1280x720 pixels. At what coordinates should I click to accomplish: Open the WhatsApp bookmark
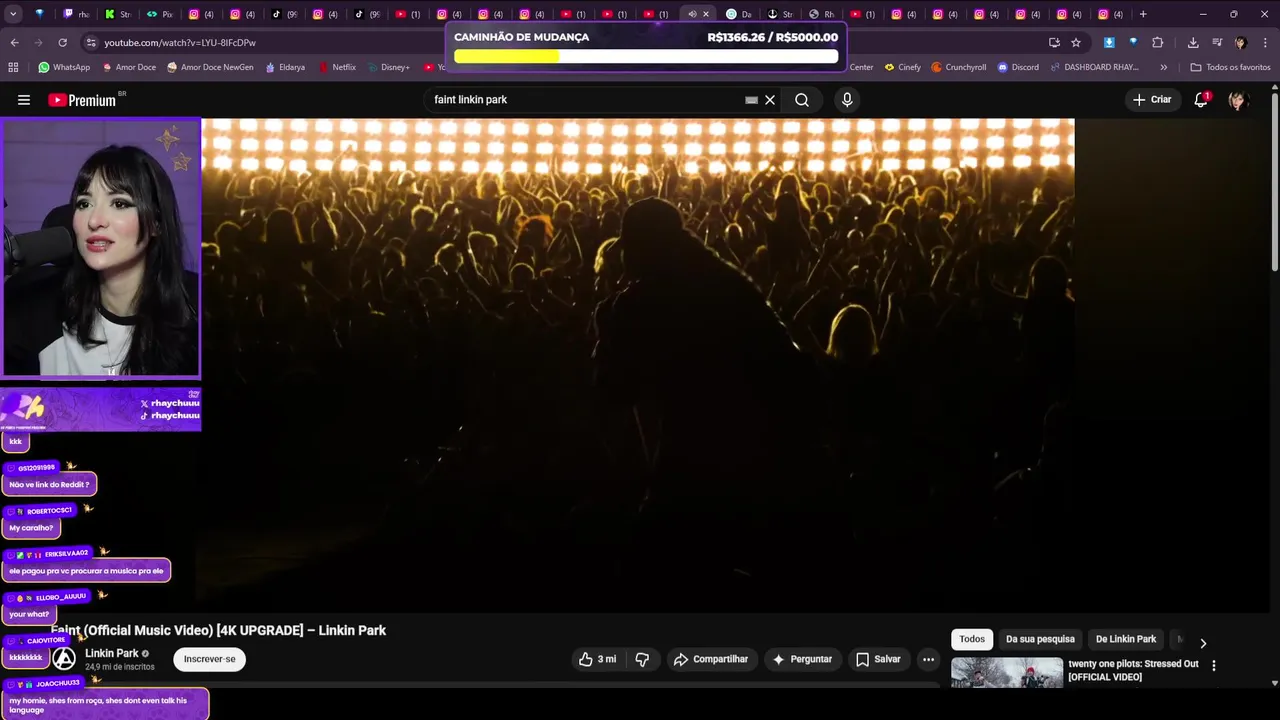[64, 67]
